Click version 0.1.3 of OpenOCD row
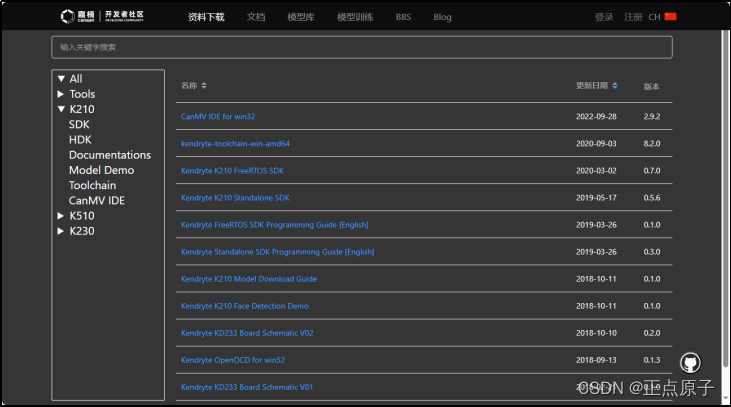 coord(652,360)
